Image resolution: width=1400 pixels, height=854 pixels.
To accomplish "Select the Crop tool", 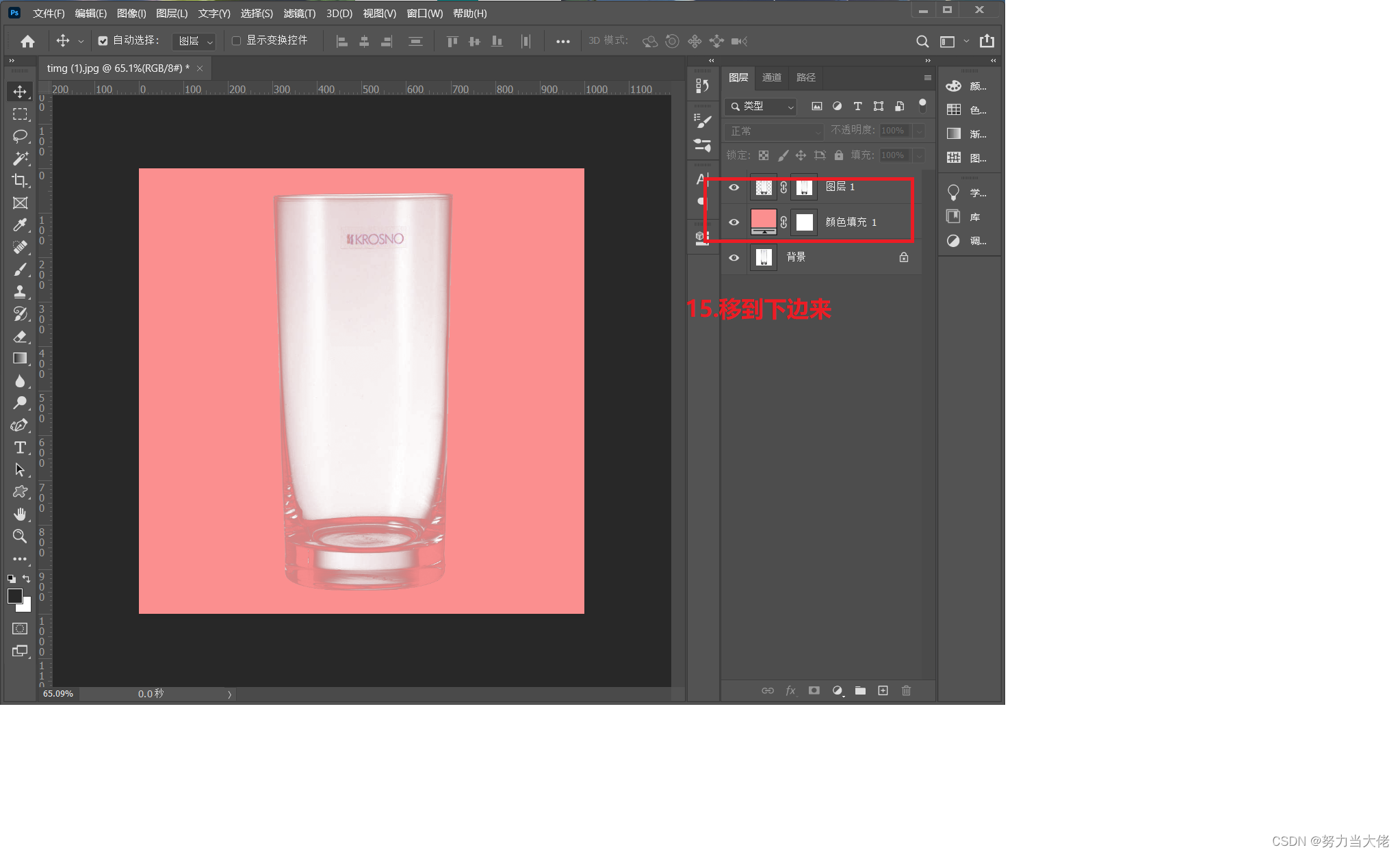I will tap(20, 181).
